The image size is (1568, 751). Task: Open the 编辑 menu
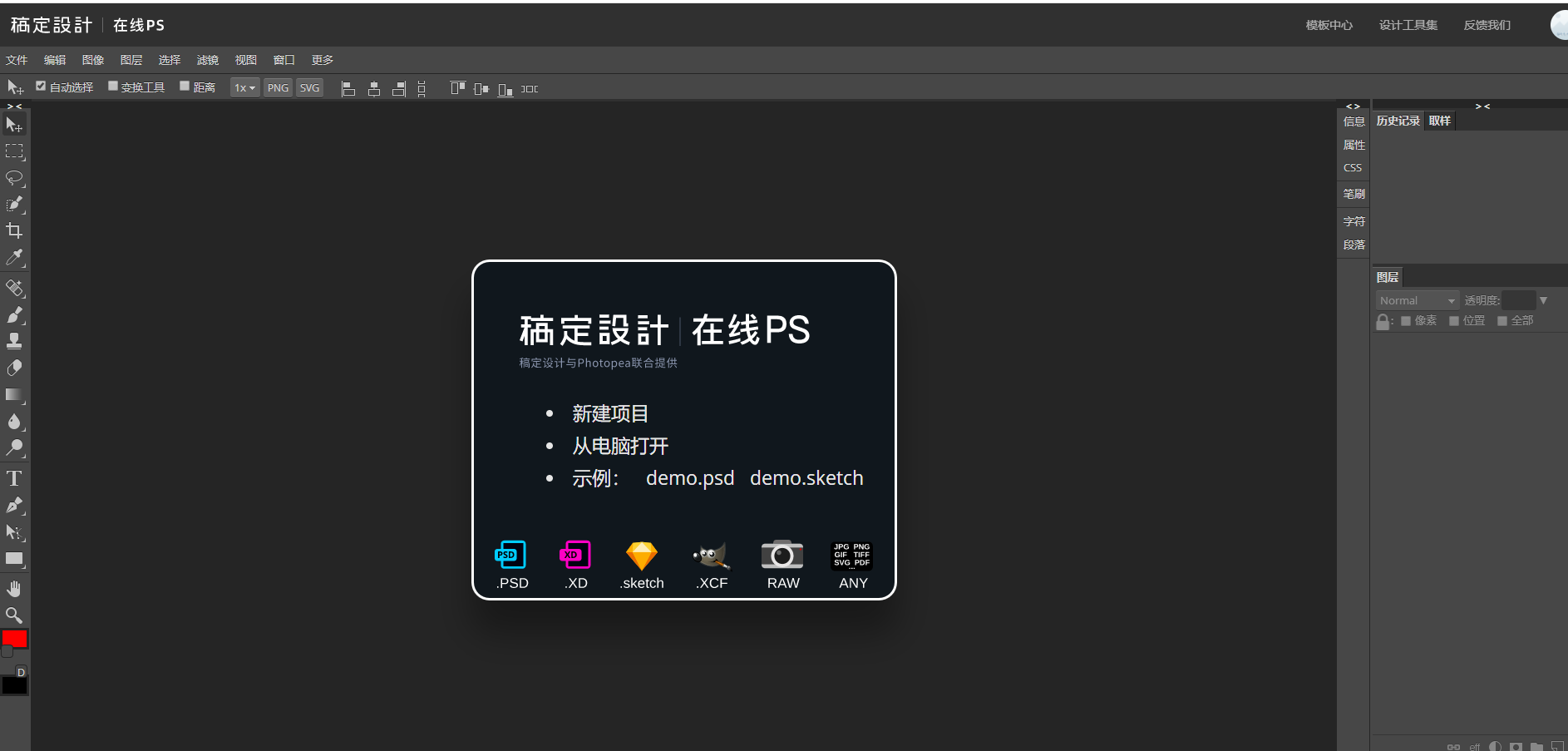(x=55, y=60)
